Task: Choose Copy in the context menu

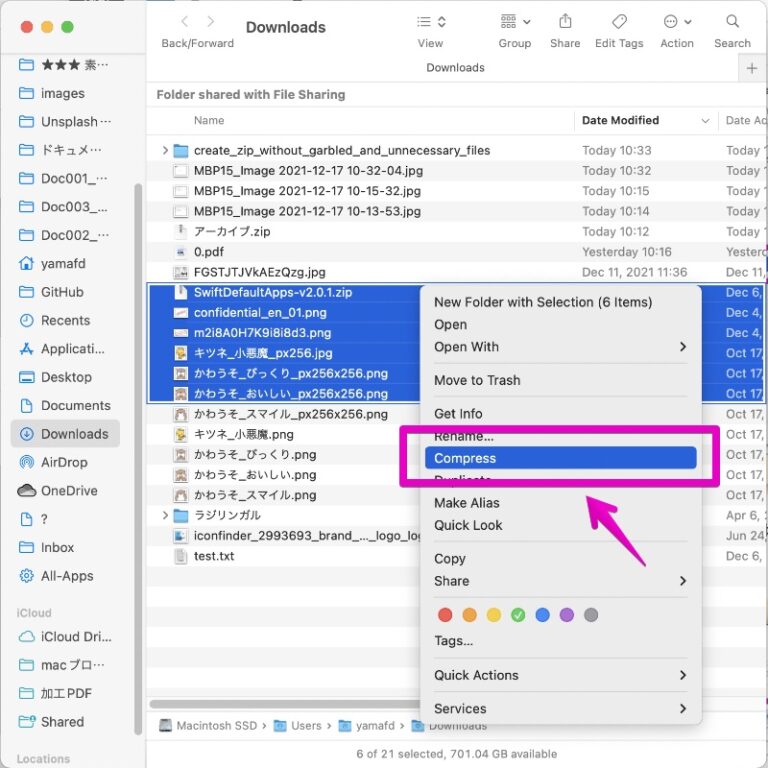Action: 560,559
